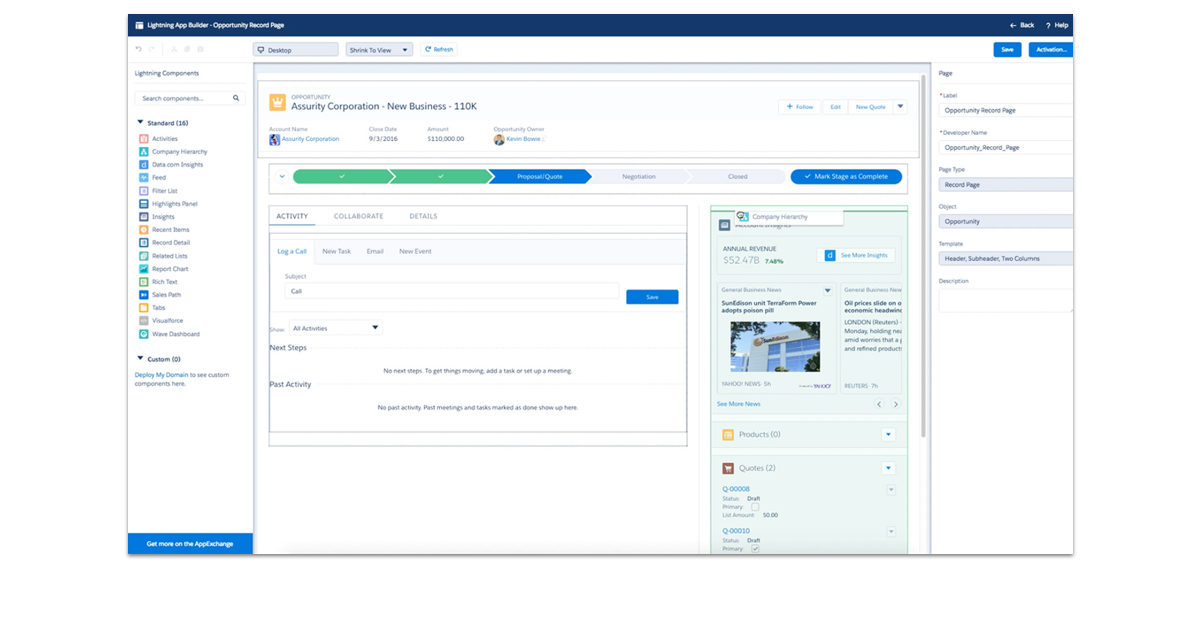Screen dimensions: 1200x640
Task: Click the Undo arrow in toolbar
Action: (139, 49)
